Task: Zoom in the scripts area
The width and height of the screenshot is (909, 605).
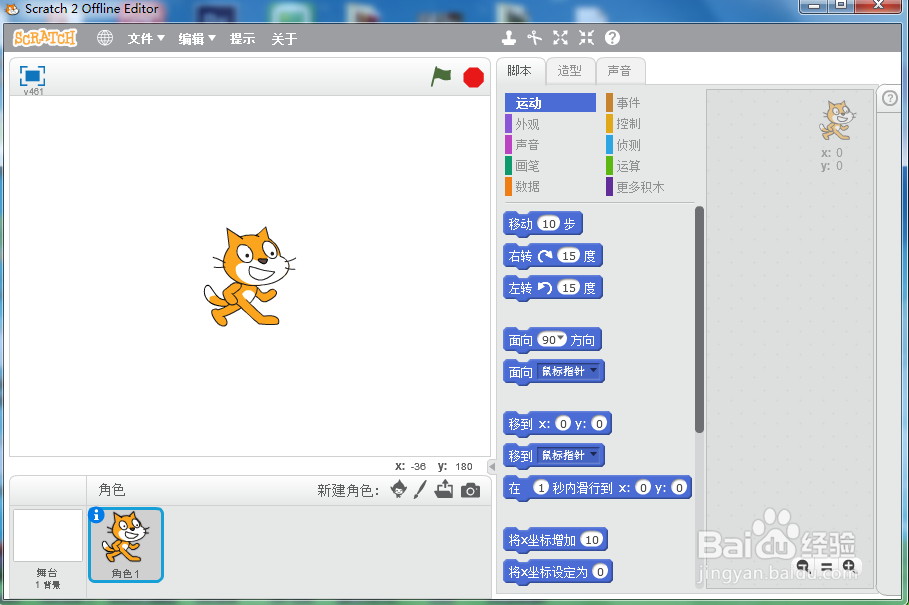Action: 849,566
